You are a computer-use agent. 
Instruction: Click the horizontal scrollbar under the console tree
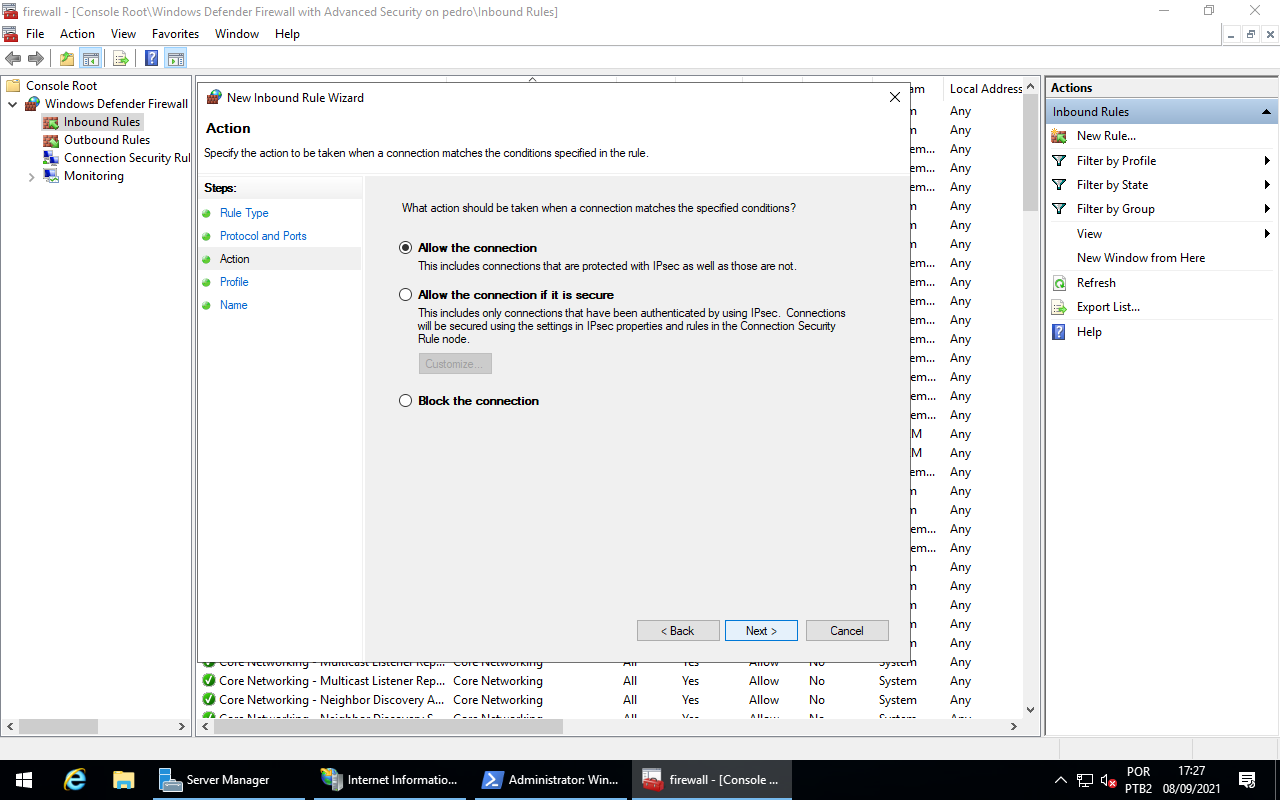(95, 727)
